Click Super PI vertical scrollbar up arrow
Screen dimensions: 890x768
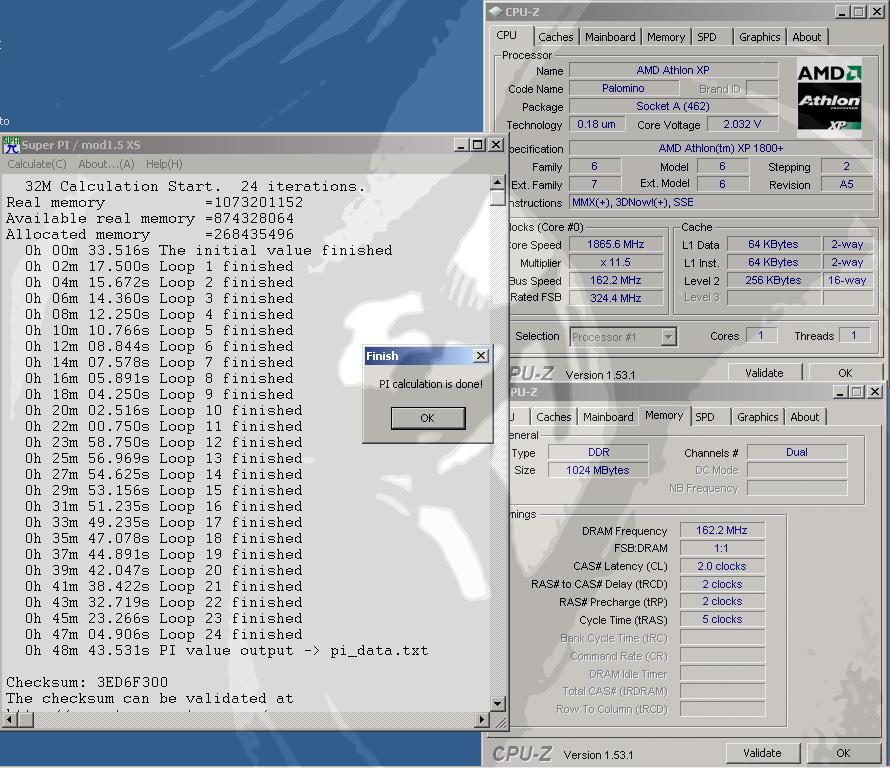(x=497, y=182)
